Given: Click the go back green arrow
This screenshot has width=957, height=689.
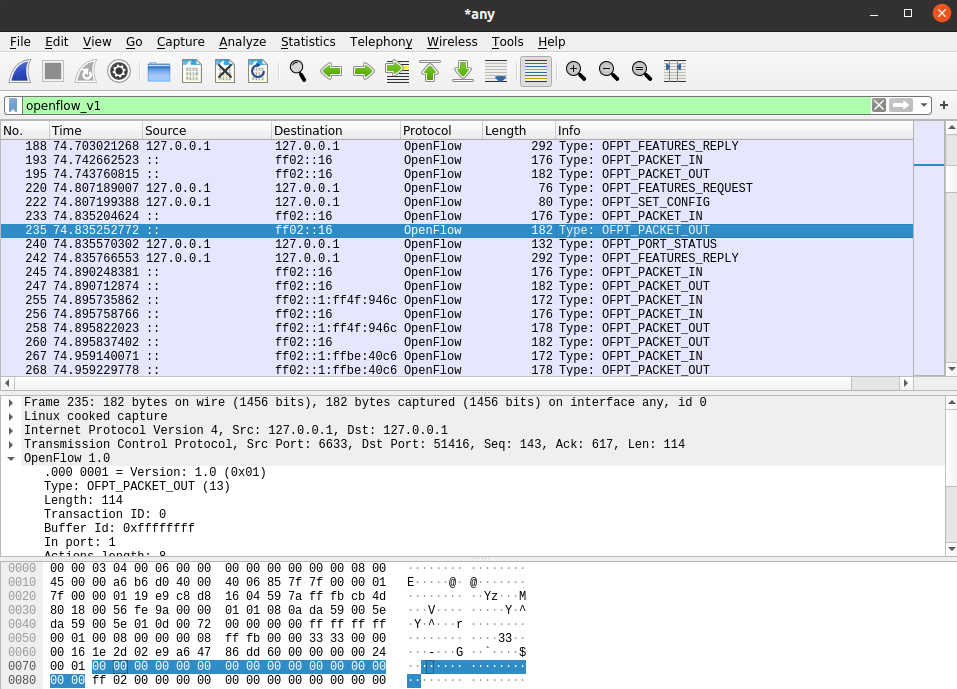Looking at the screenshot, I should click(331, 71).
